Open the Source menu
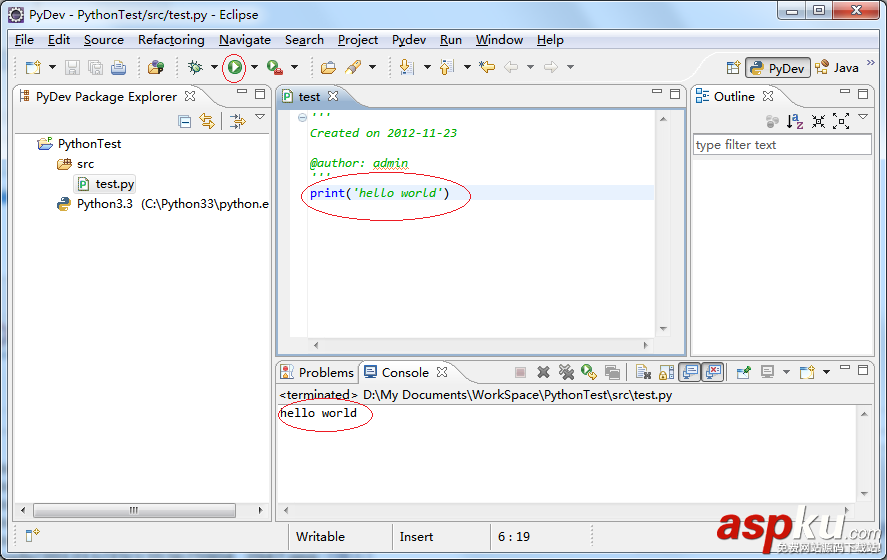 click(104, 40)
